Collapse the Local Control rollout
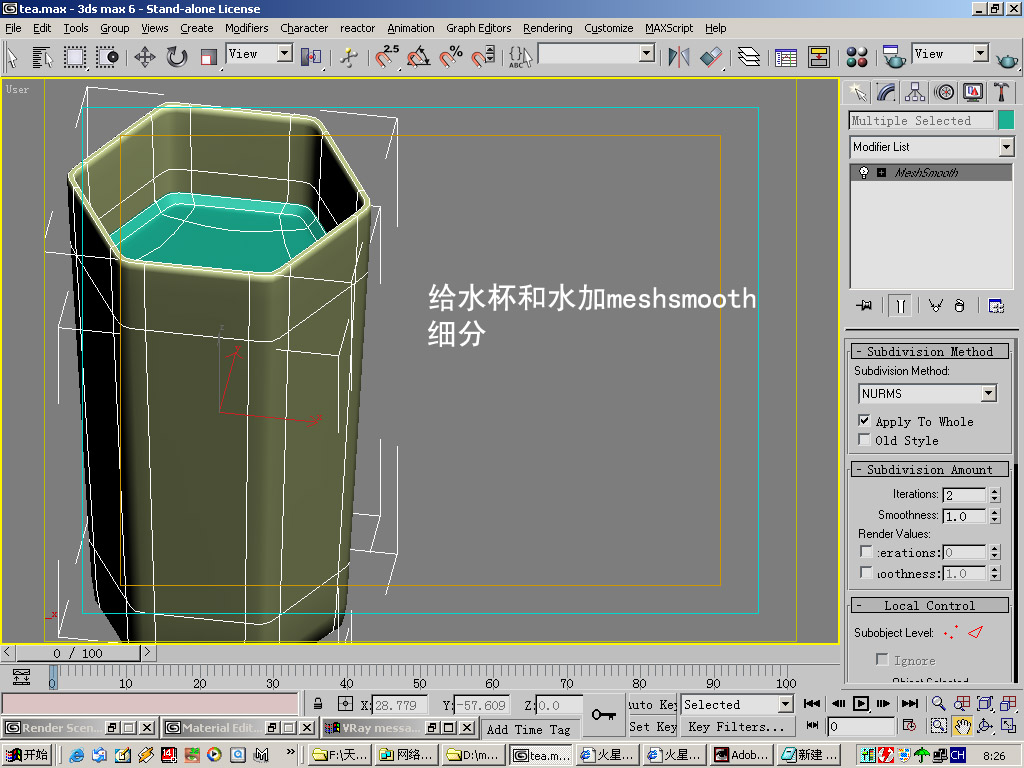The image size is (1024, 768). pyautogui.click(x=930, y=605)
